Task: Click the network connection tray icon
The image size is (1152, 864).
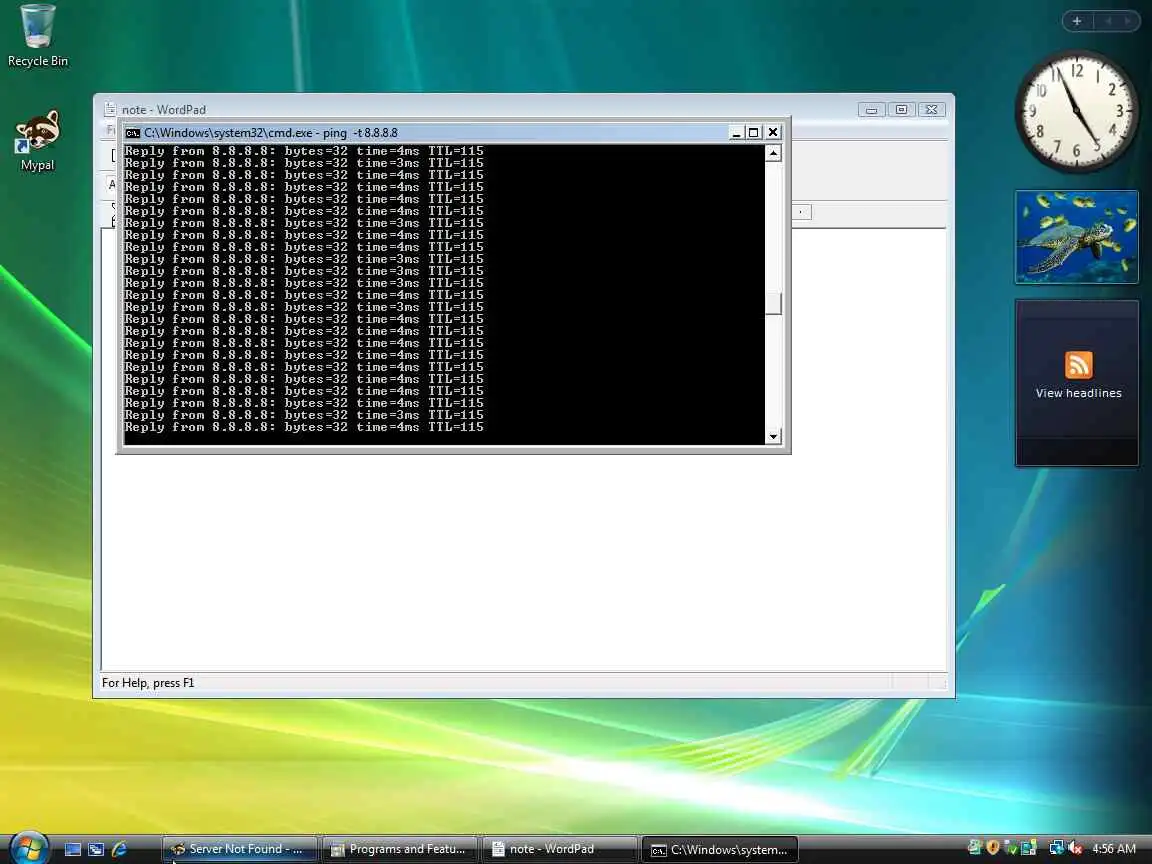Action: (x=1056, y=848)
